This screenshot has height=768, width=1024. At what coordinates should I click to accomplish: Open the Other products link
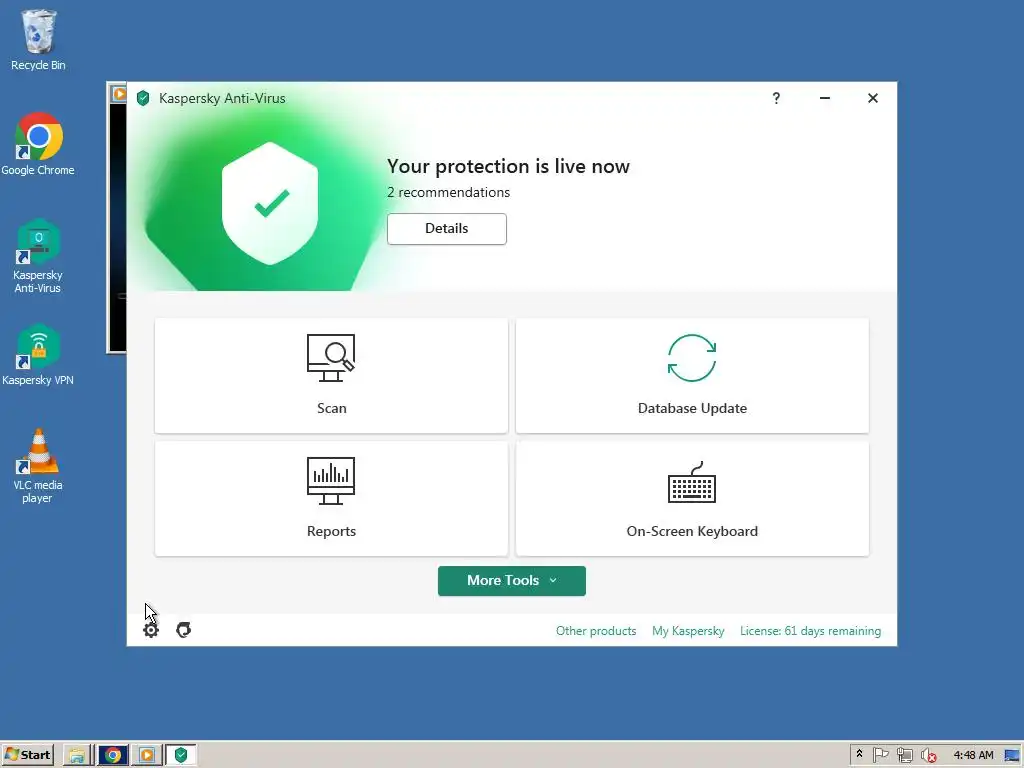tap(596, 631)
